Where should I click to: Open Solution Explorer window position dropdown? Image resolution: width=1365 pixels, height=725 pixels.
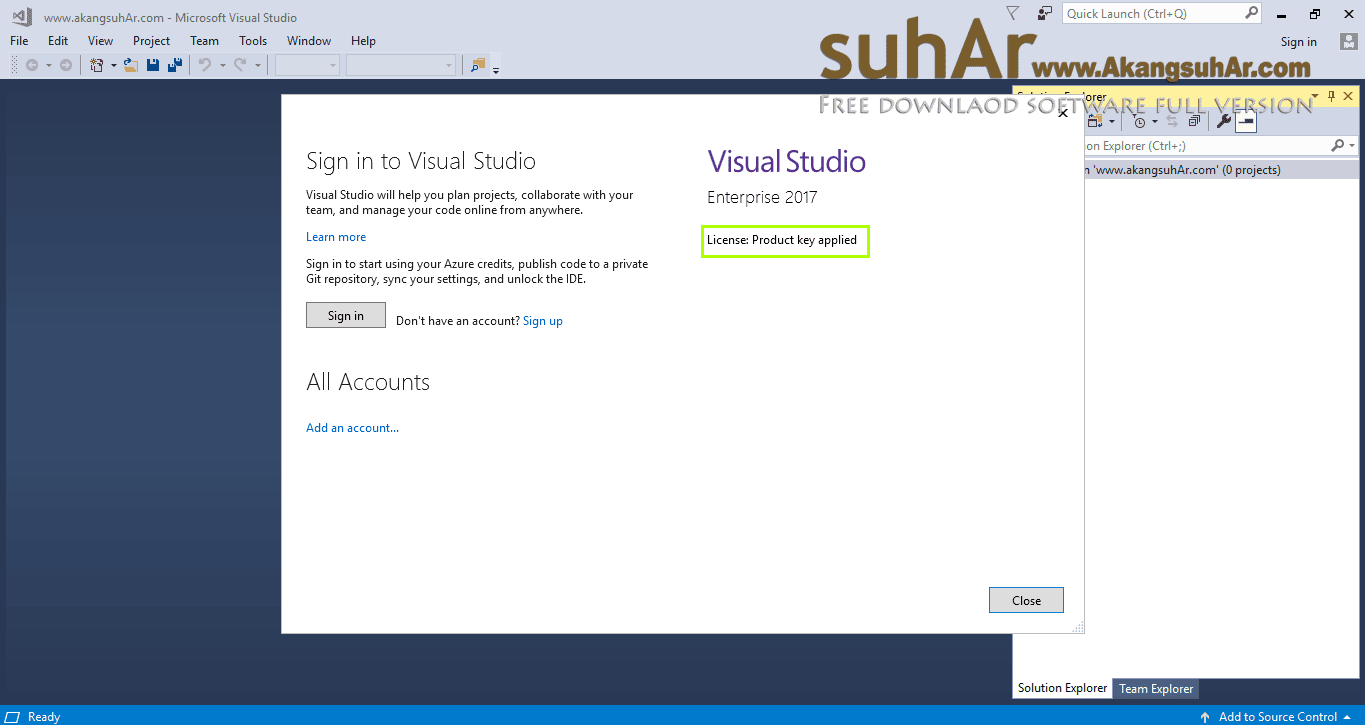point(1315,97)
